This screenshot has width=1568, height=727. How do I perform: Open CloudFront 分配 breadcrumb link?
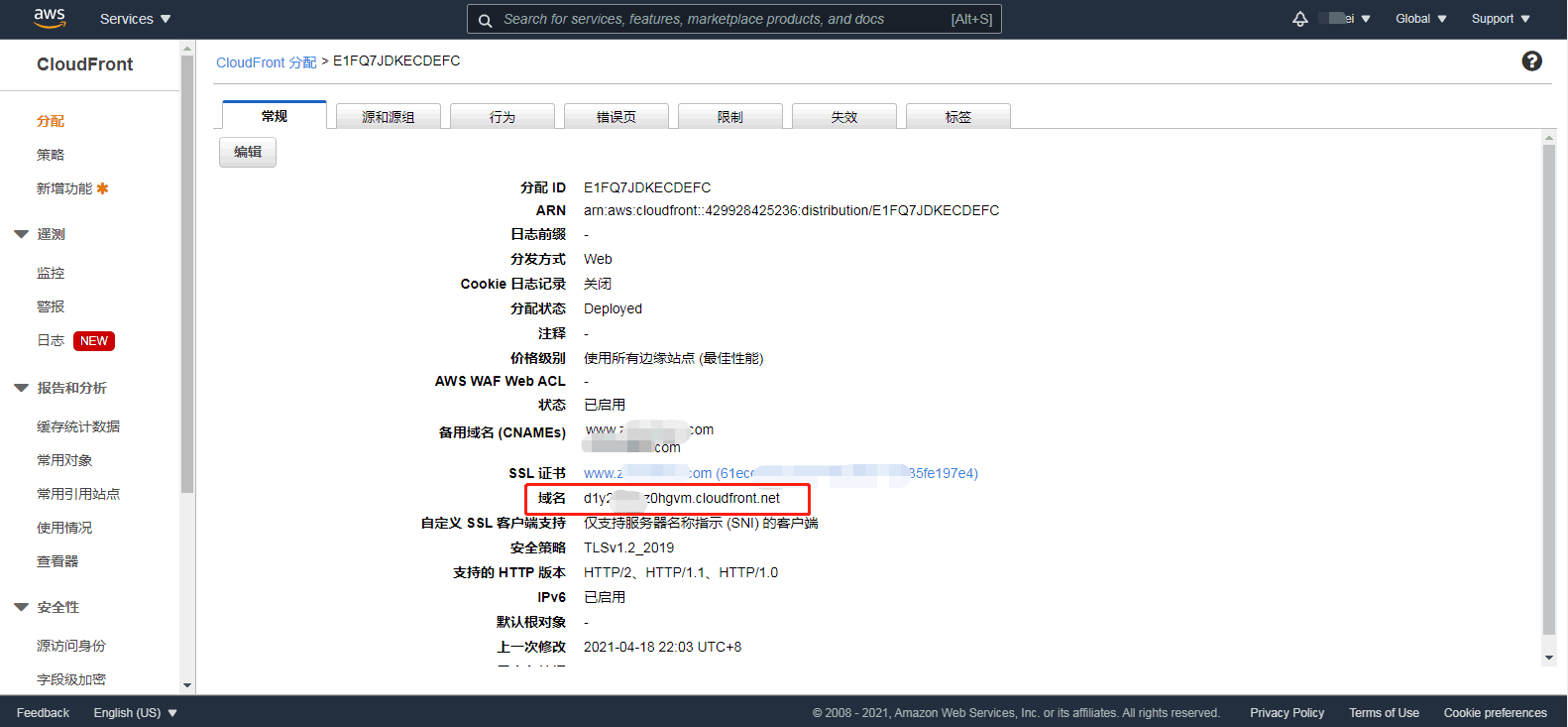(x=267, y=61)
